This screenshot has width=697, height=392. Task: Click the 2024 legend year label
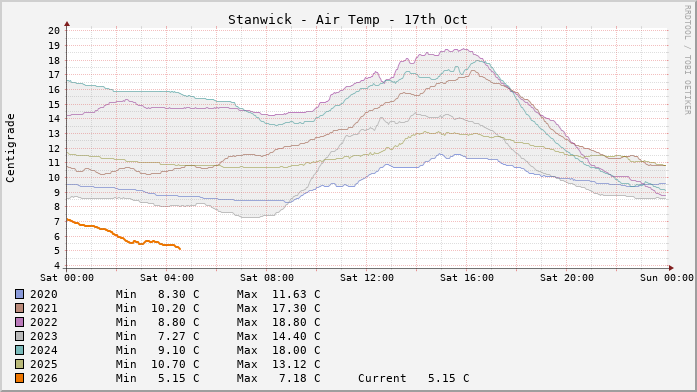44,350
